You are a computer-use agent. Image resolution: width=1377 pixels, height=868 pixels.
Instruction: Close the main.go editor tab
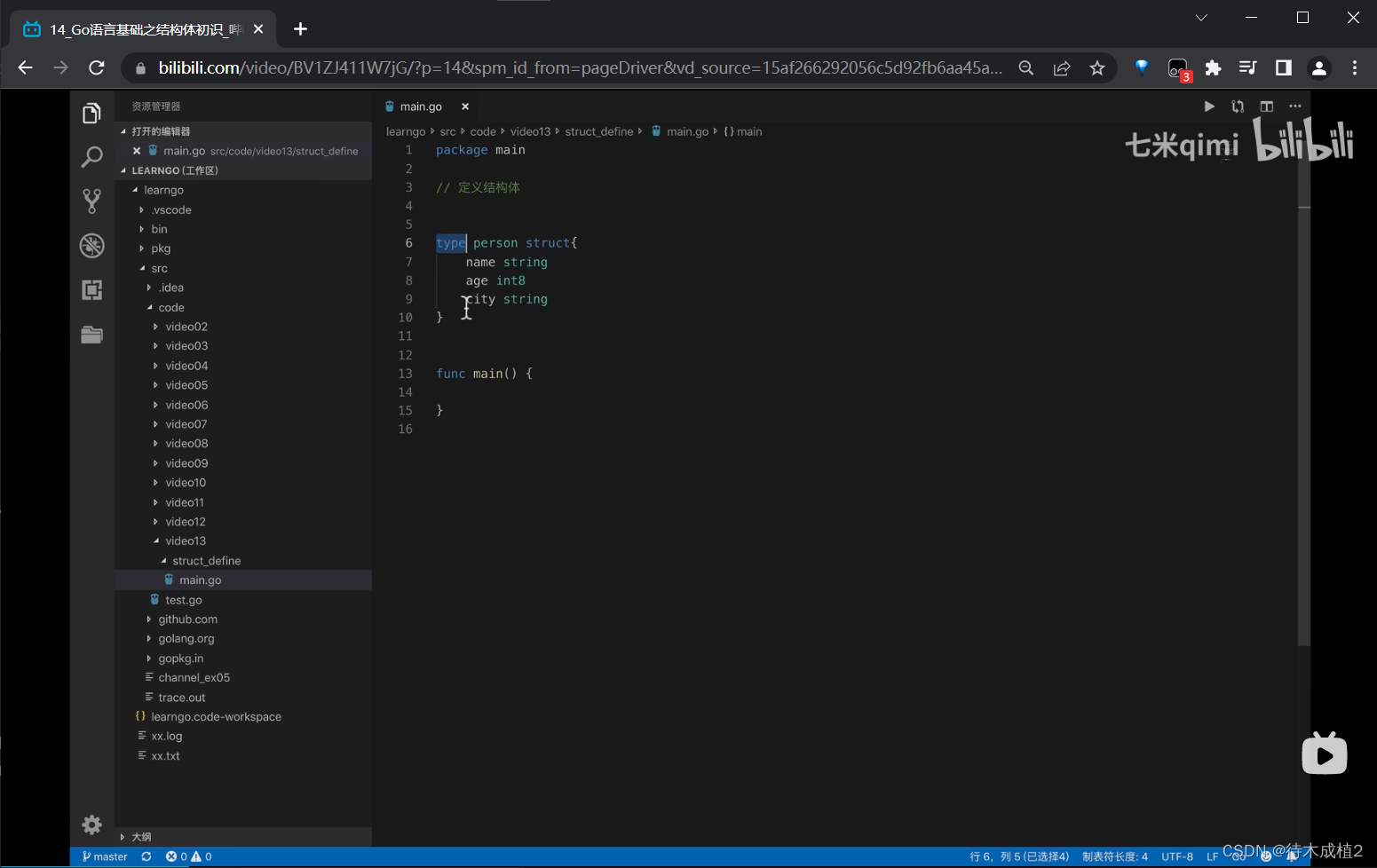(465, 107)
